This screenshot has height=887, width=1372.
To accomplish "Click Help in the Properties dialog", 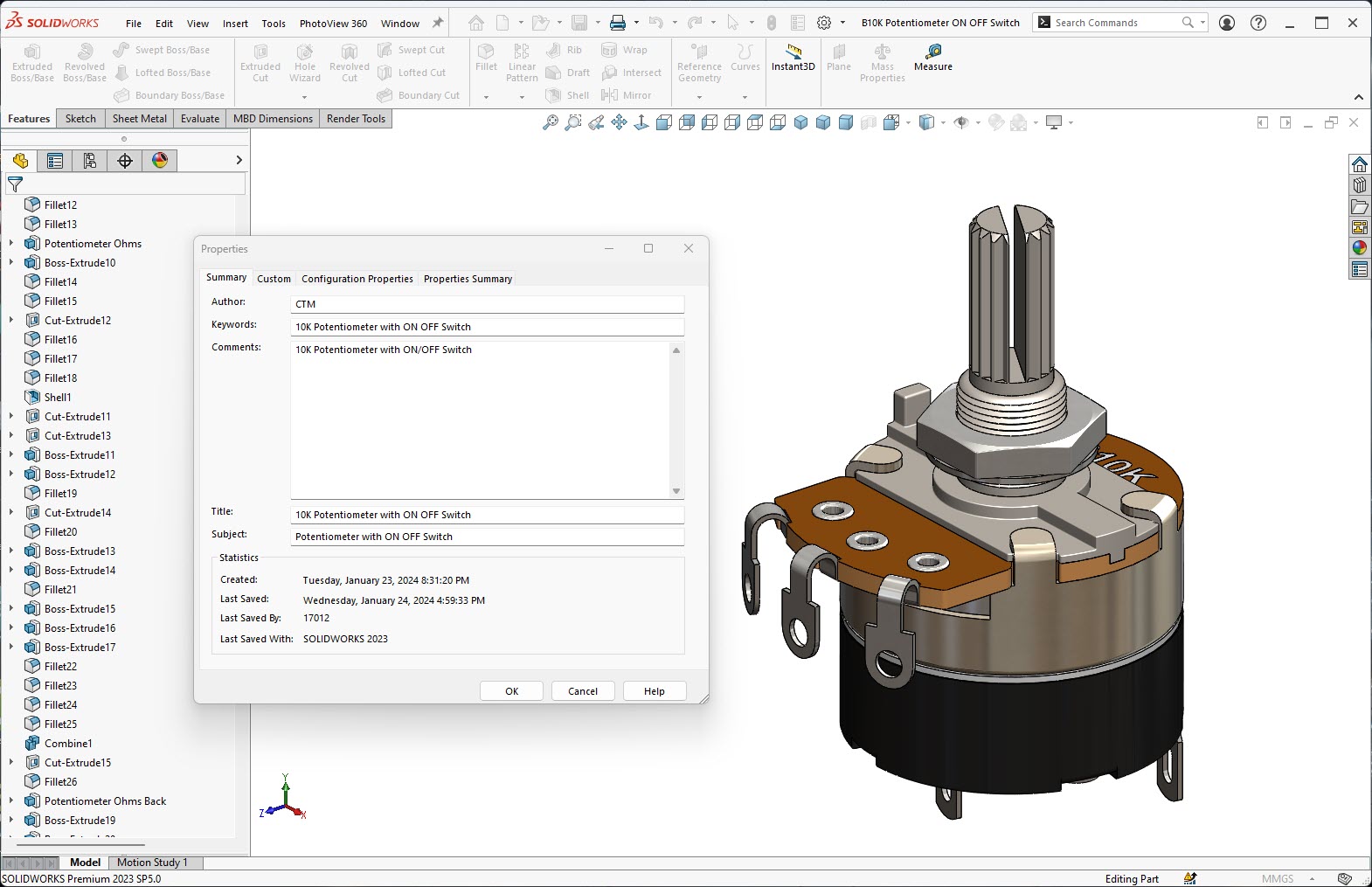I will point(655,691).
